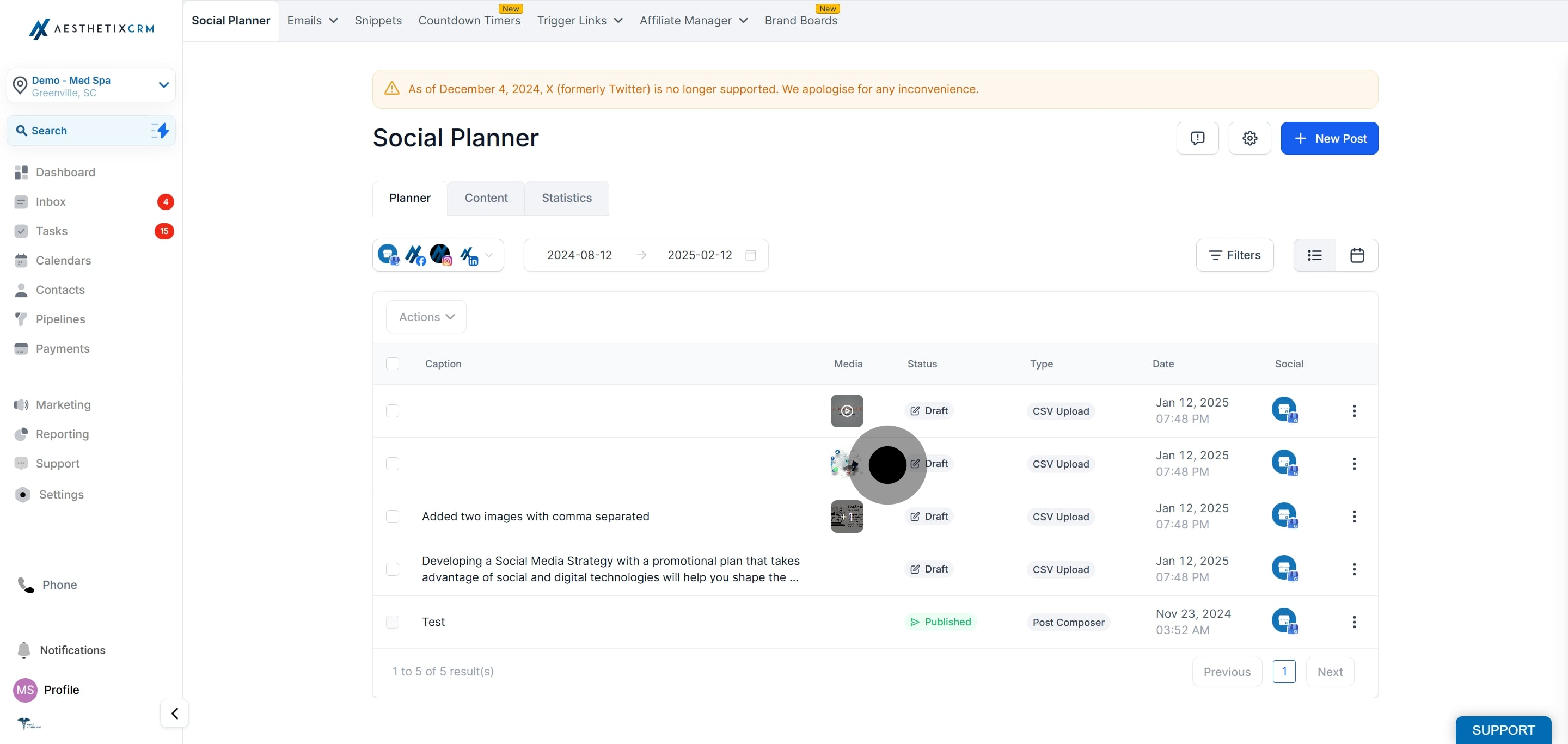The height and width of the screenshot is (744, 1568).
Task: Open row options for 'Developing a Social Media Strategy' post
Action: click(x=1355, y=569)
